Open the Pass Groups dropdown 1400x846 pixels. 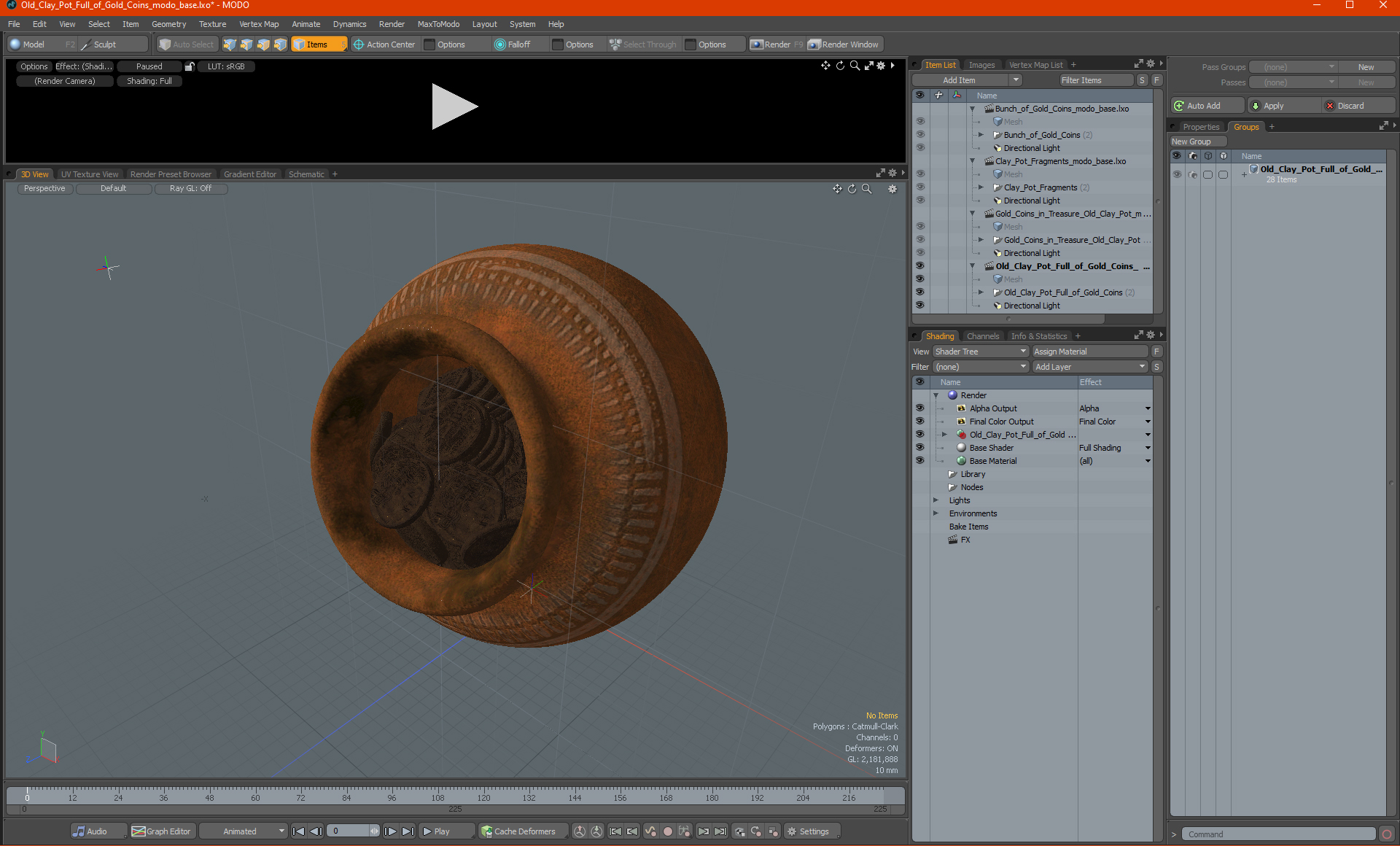(1293, 67)
